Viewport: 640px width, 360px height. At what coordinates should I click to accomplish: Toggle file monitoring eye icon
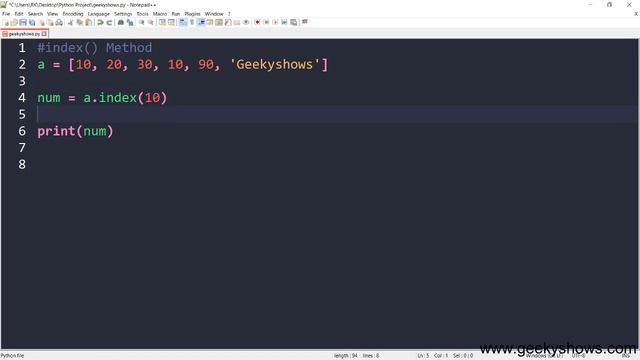[246, 22]
